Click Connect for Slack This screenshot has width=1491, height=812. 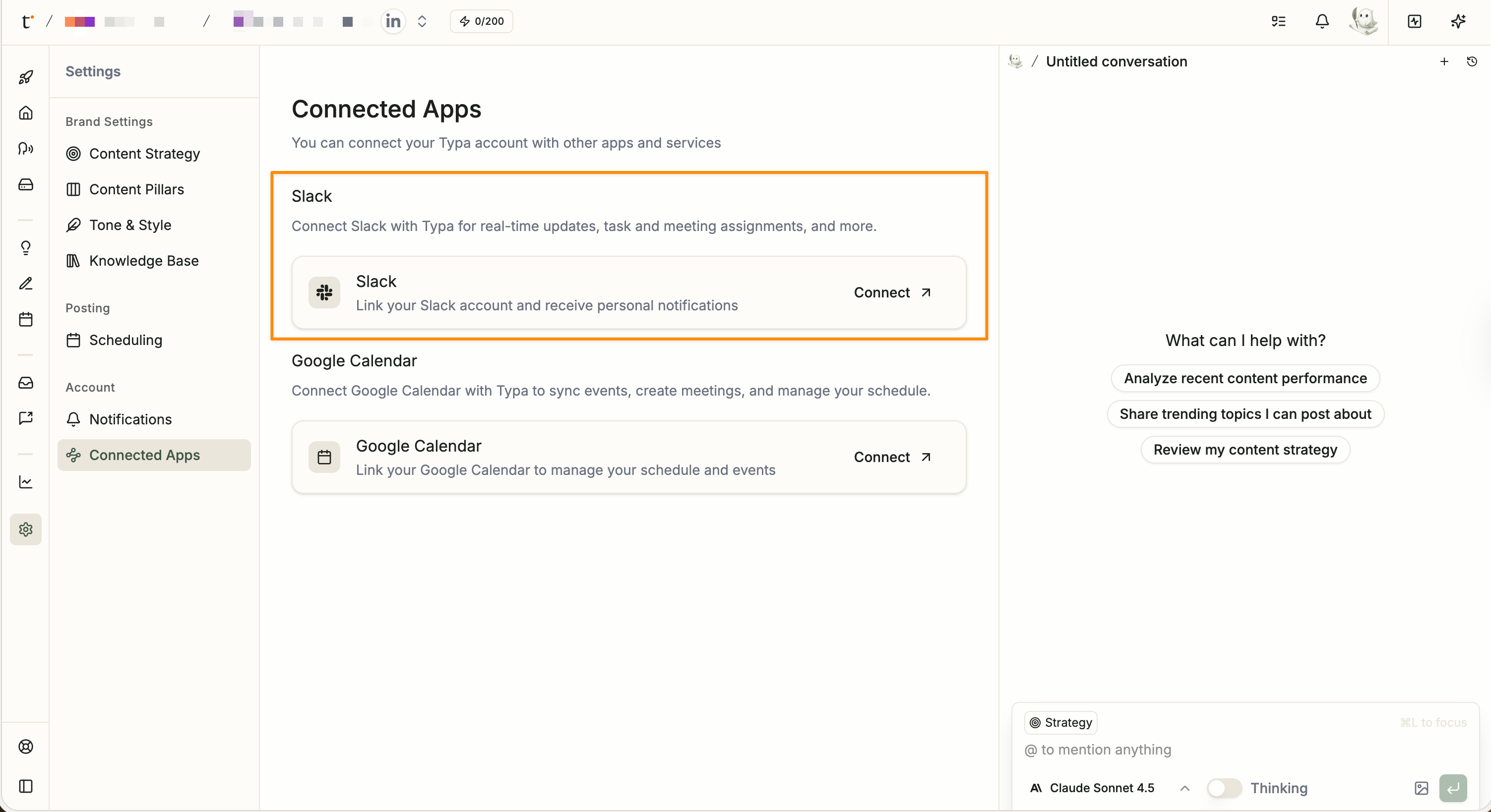click(x=892, y=292)
